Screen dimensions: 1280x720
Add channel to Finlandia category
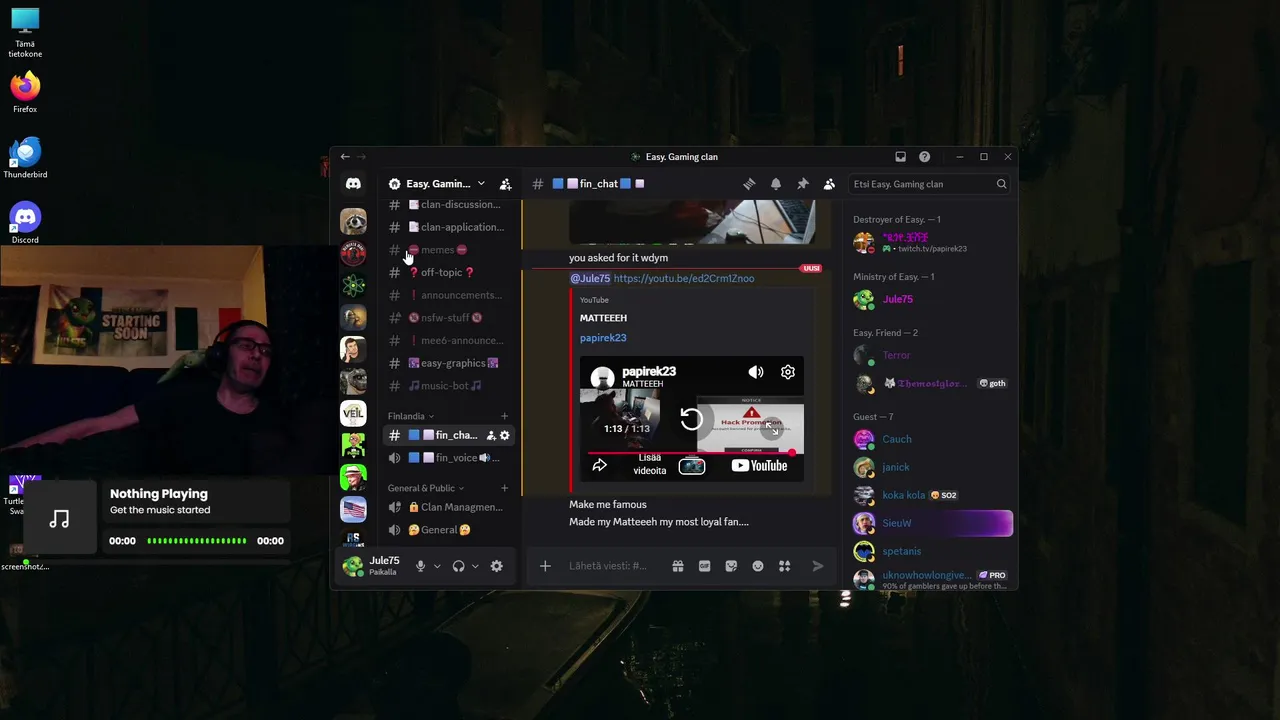(x=504, y=416)
